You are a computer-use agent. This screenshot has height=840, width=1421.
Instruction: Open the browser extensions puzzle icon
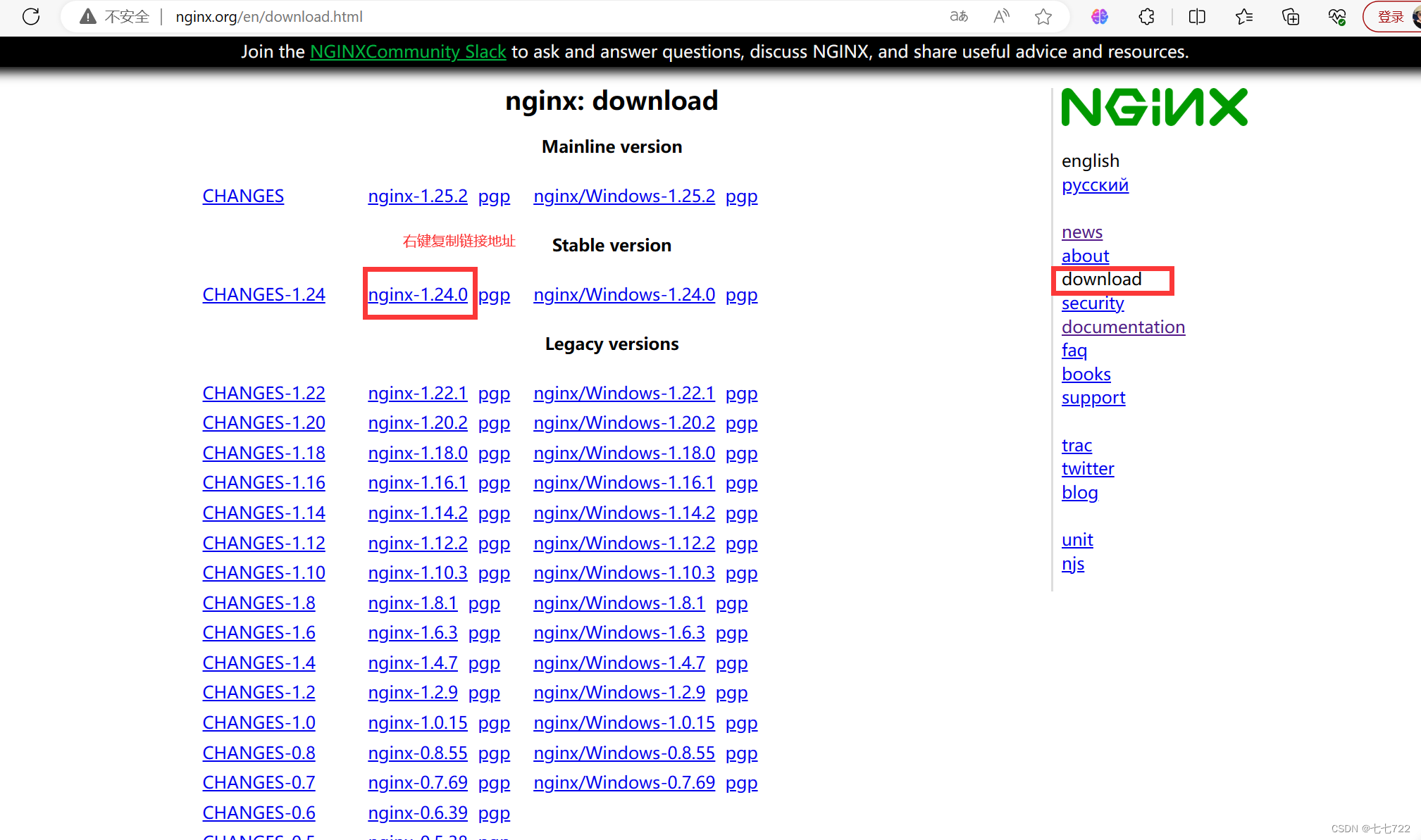tap(1146, 16)
